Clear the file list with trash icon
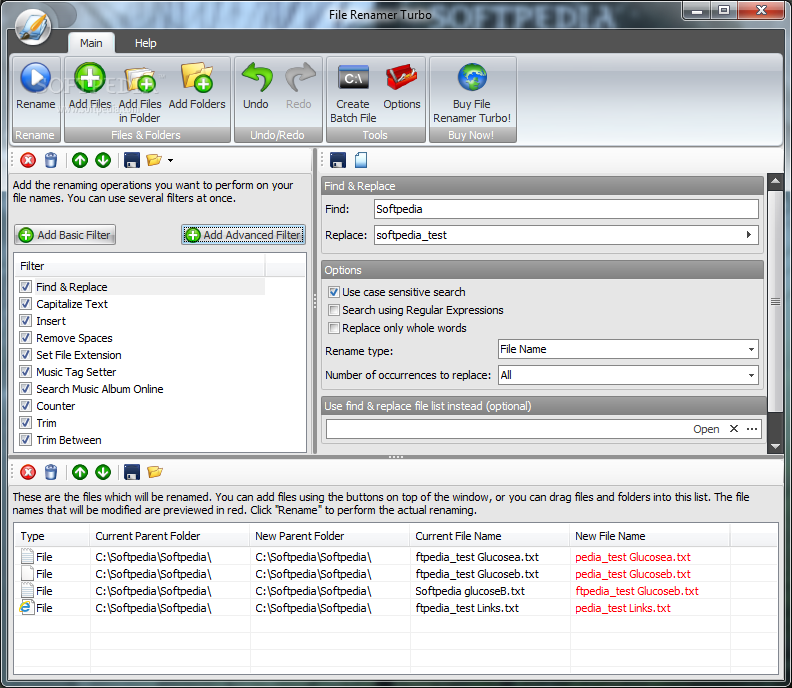Image resolution: width=792 pixels, height=688 pixels. (51, 472)
